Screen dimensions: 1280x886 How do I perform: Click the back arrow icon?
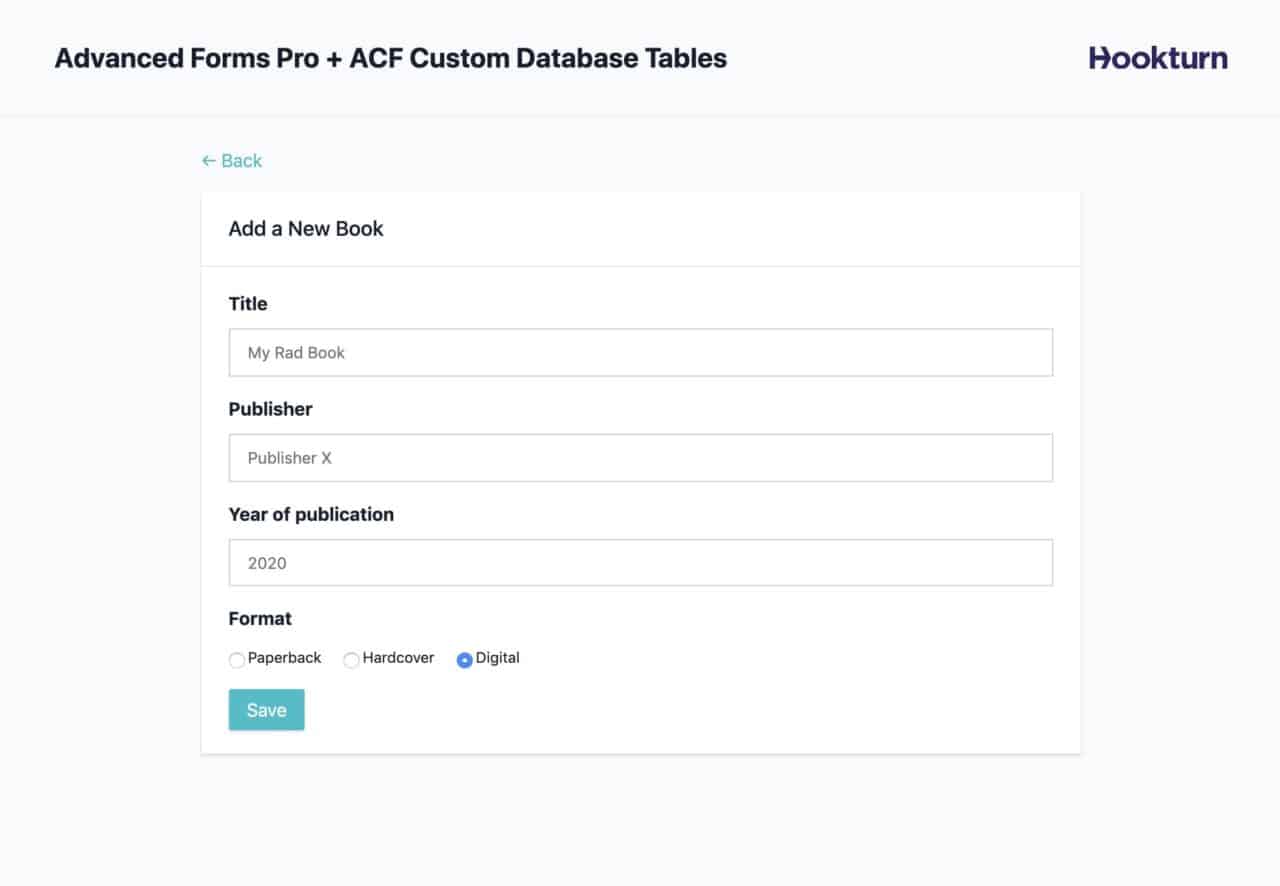(x=208, y=160)
